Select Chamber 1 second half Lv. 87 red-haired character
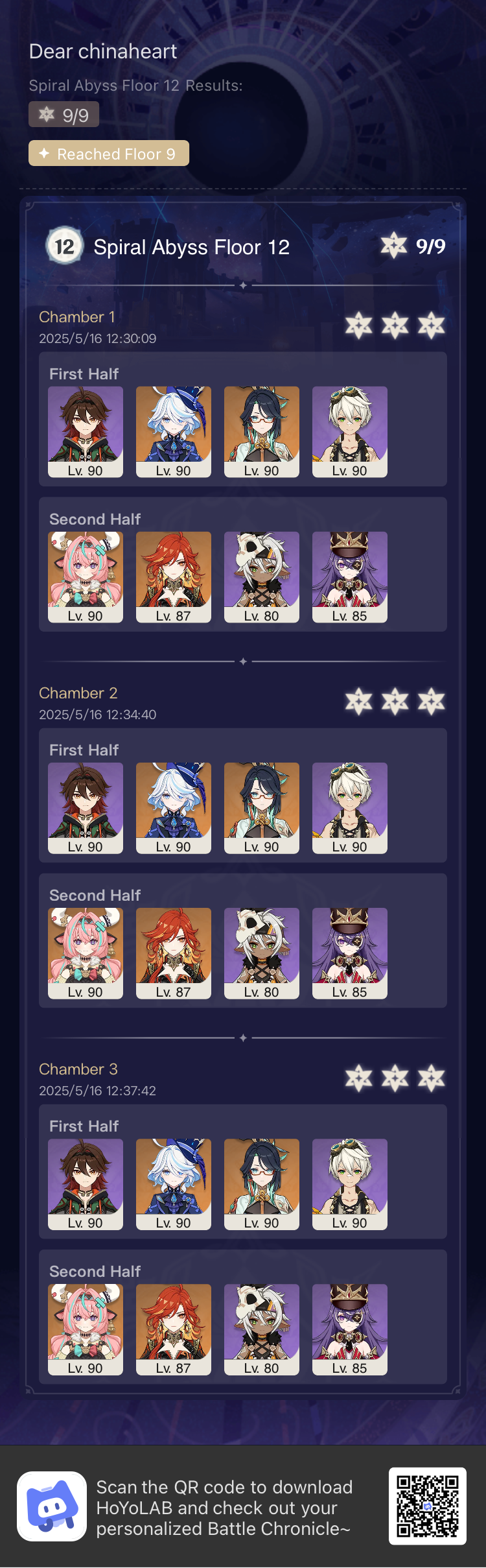The image size is (486, 1568). click(x=174, y=577)
